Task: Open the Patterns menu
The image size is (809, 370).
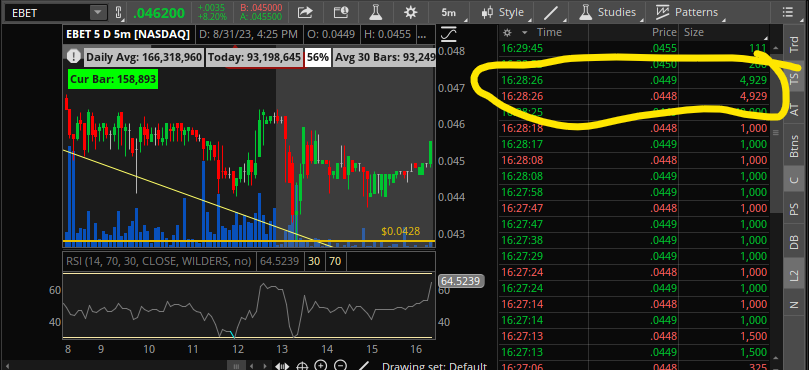Action: click(x=689, y=12)
